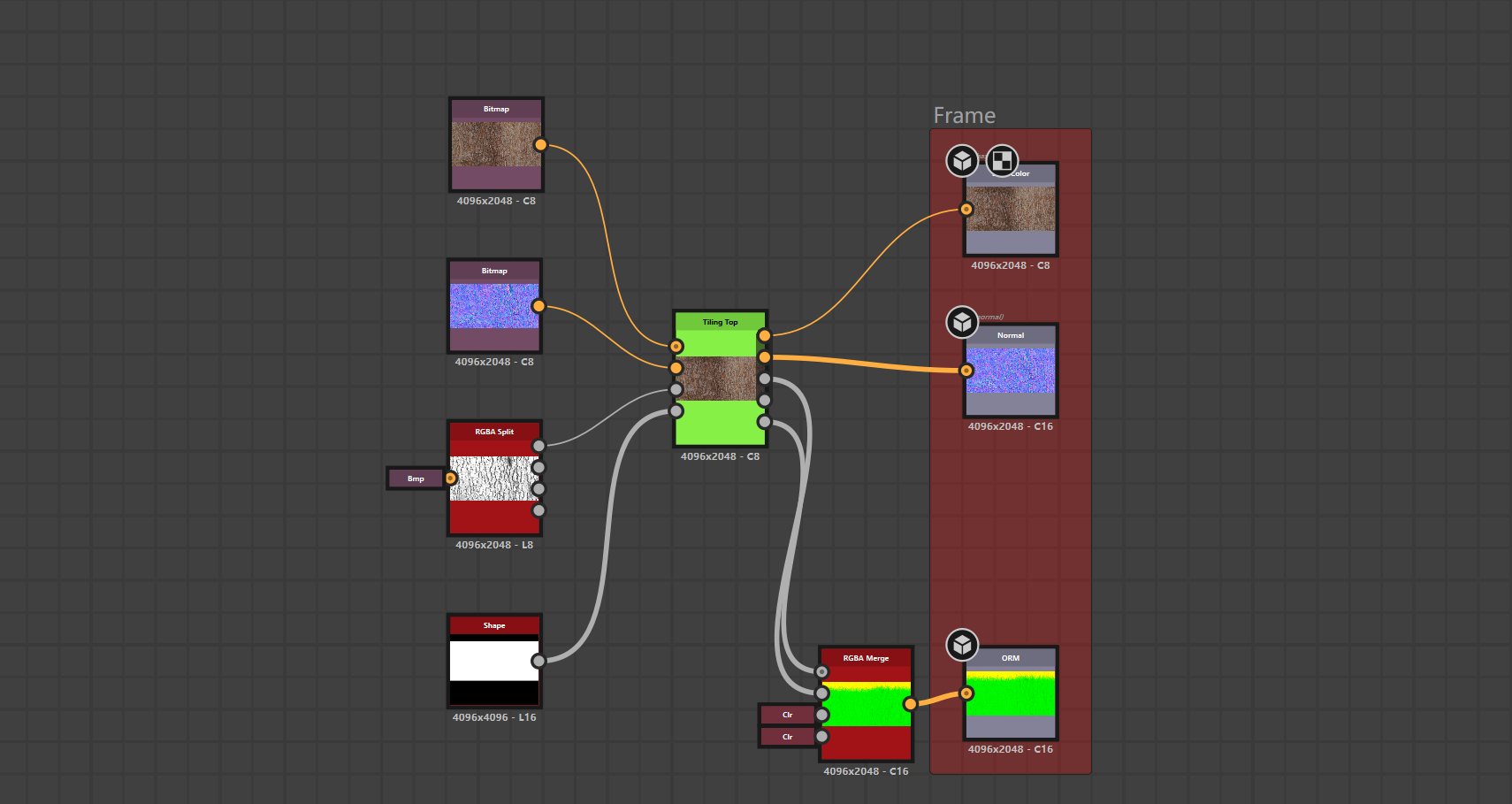Click the third output pin of RGBA Split
Image resolution: width=1512 pixels, height=804 pixels.
(x=538, y=488)
